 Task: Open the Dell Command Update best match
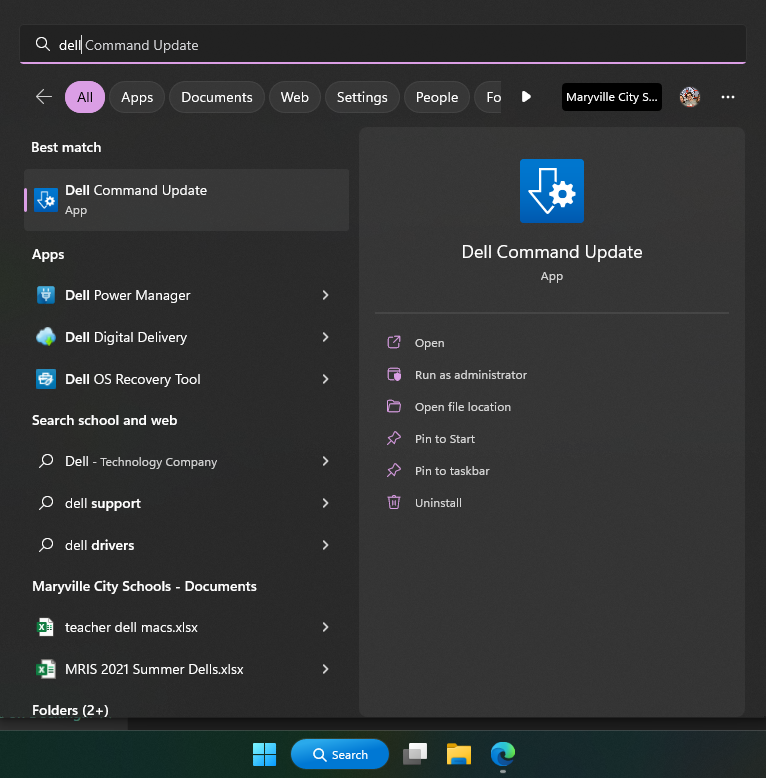[187, 200]
